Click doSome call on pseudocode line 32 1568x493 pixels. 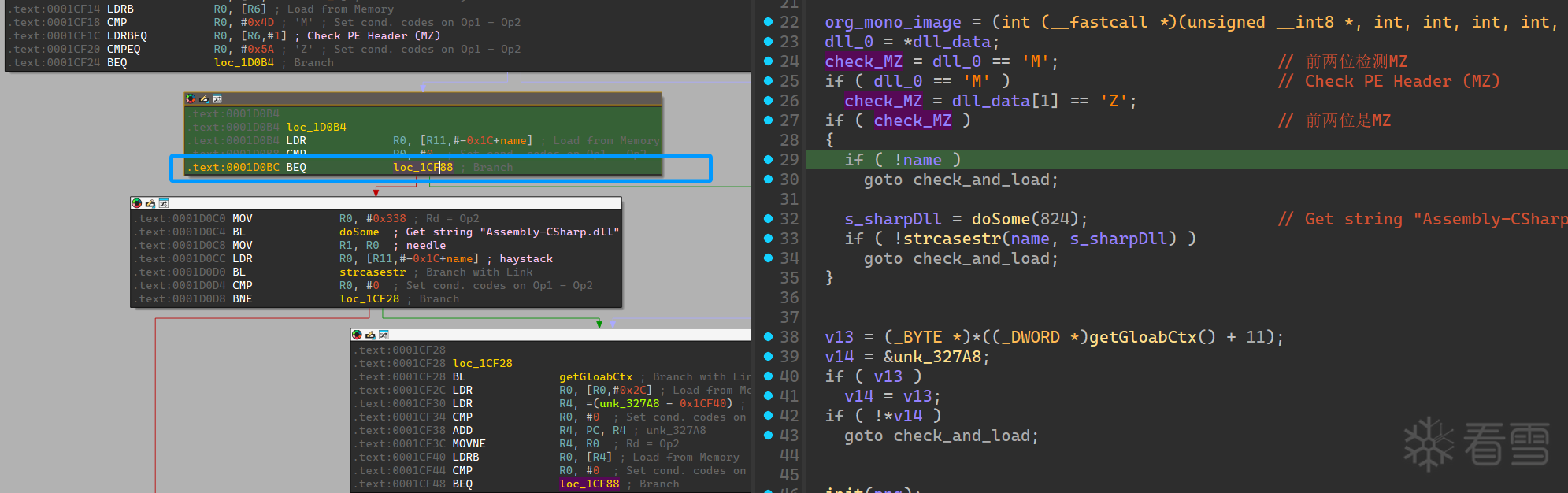[1001, 219]
